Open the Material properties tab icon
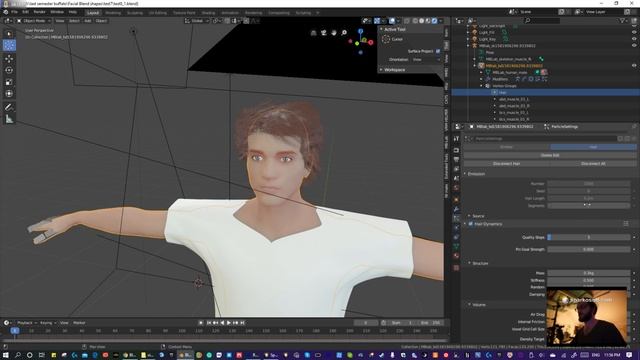640x360 pixels. click(456, 256)
